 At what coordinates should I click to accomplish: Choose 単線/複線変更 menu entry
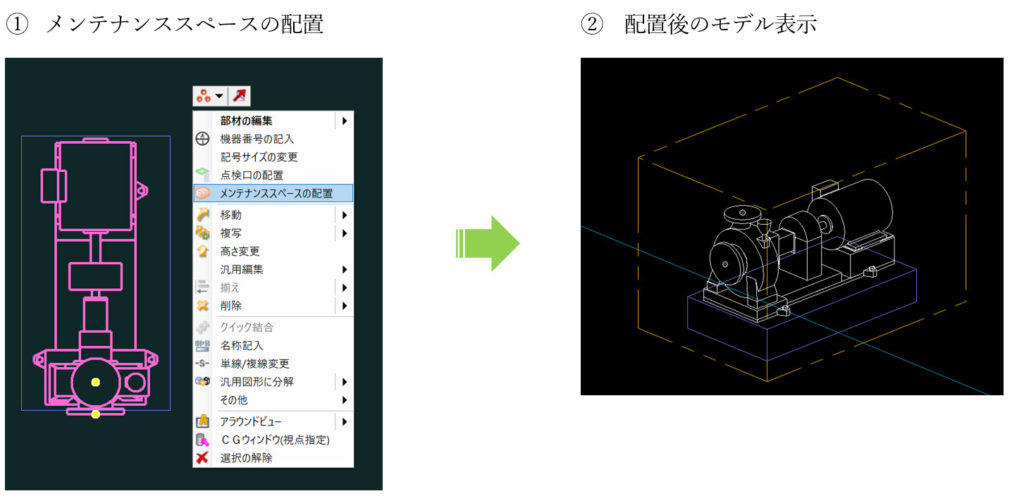click(x=256, y=363)
